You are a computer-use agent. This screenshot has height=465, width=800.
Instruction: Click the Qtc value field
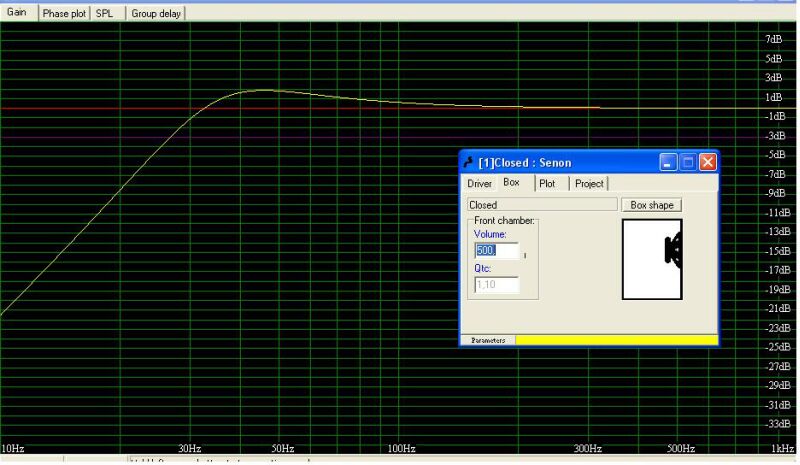(496, 284)
